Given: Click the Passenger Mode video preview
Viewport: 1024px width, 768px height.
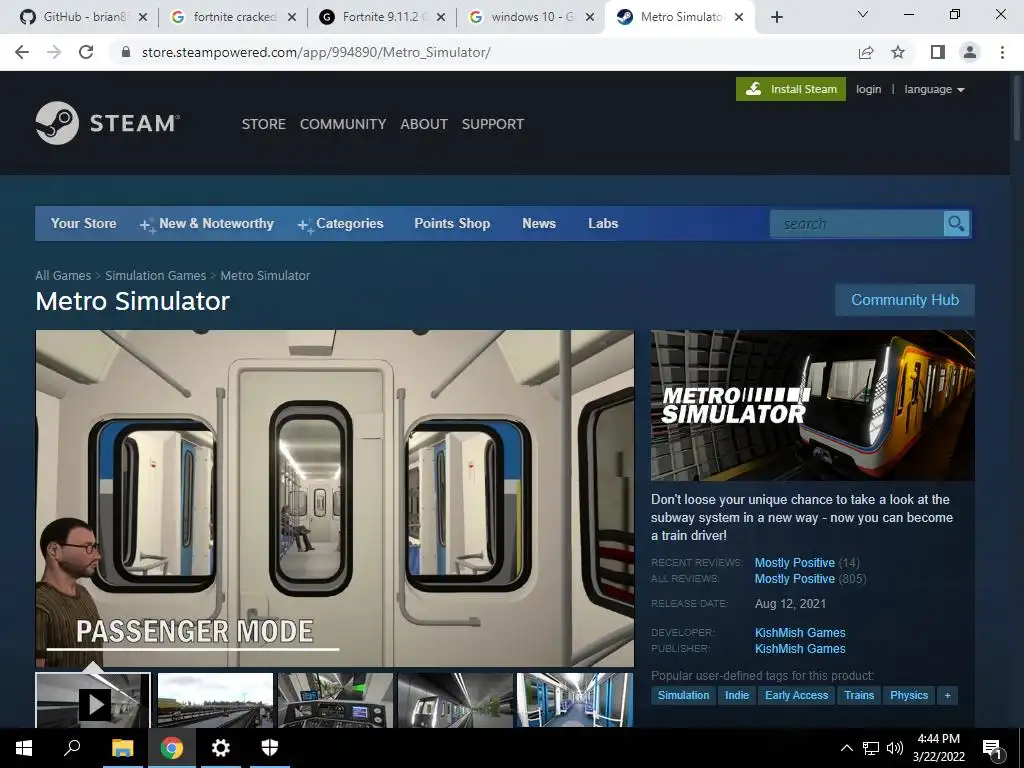Looking at the screenshot, I should [x=334, y=498].
